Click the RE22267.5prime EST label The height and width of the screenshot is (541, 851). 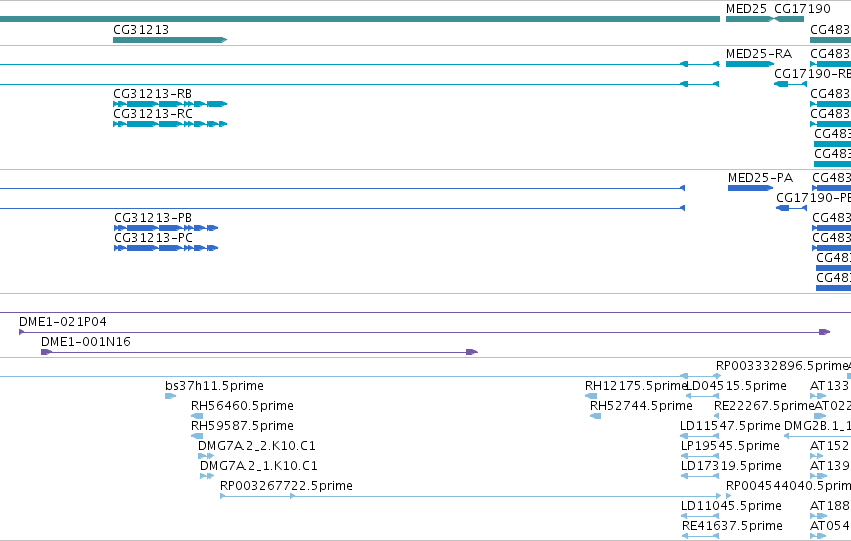click(x=764, y=406)
